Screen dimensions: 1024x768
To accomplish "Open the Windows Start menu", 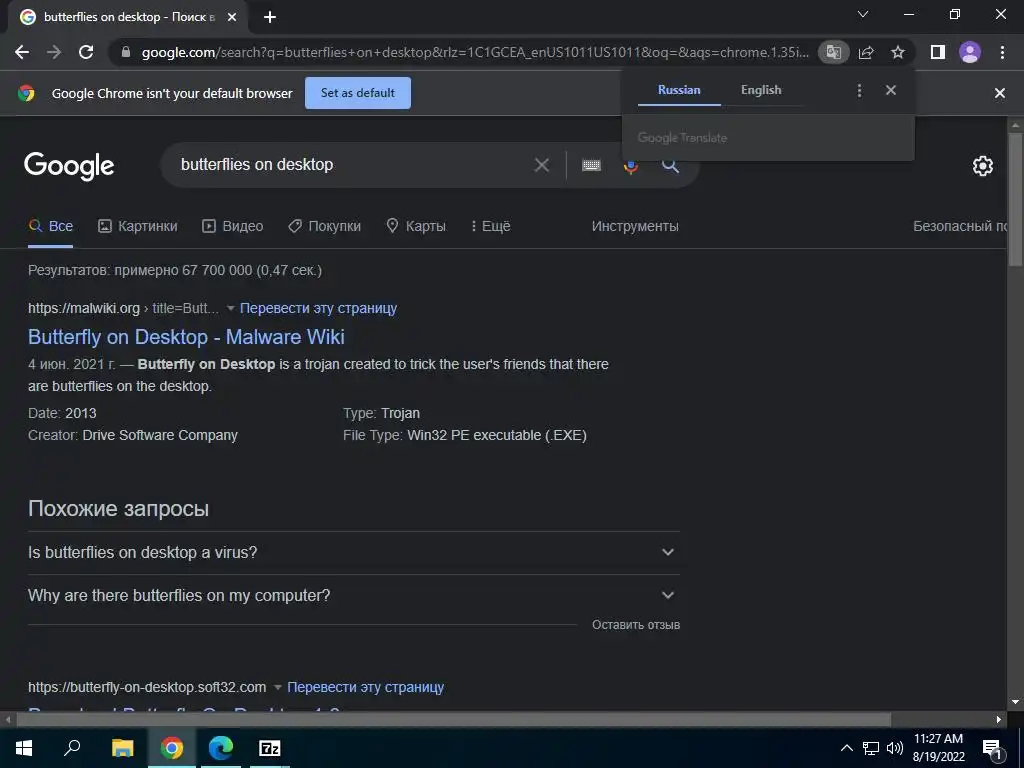I will (x=24, y=748).
